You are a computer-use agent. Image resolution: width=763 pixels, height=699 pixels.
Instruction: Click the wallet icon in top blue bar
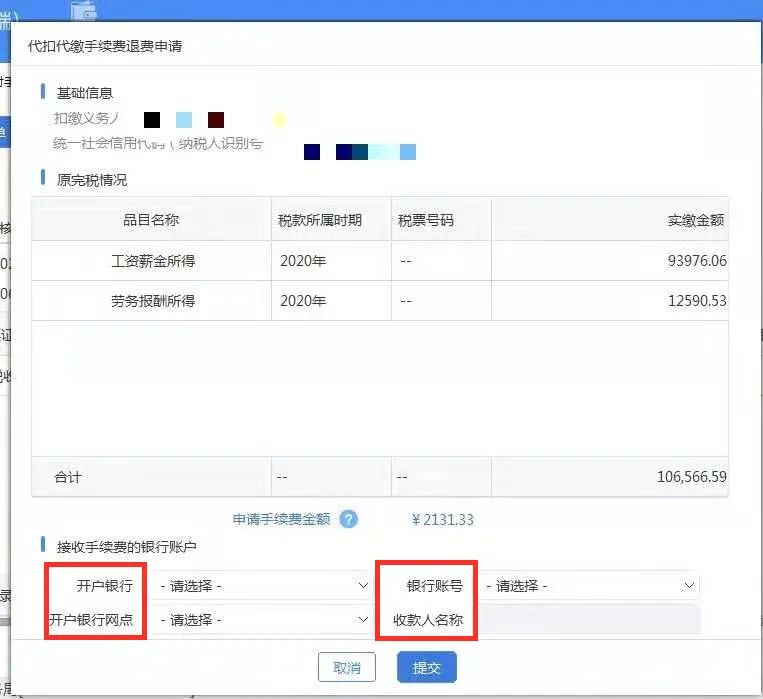pos(84,10)
